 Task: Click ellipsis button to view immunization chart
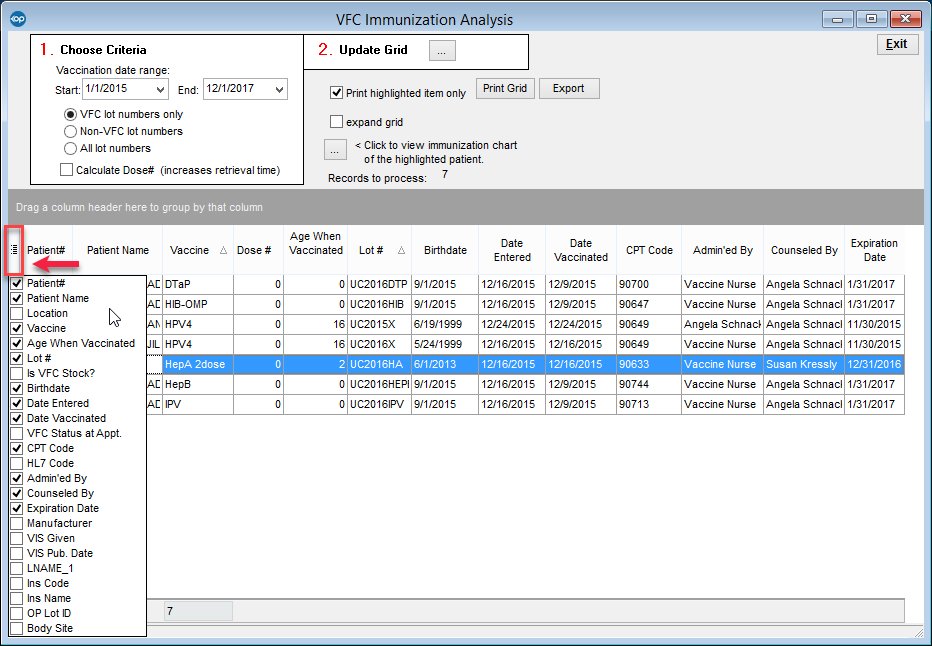click(x=336, y=150)
